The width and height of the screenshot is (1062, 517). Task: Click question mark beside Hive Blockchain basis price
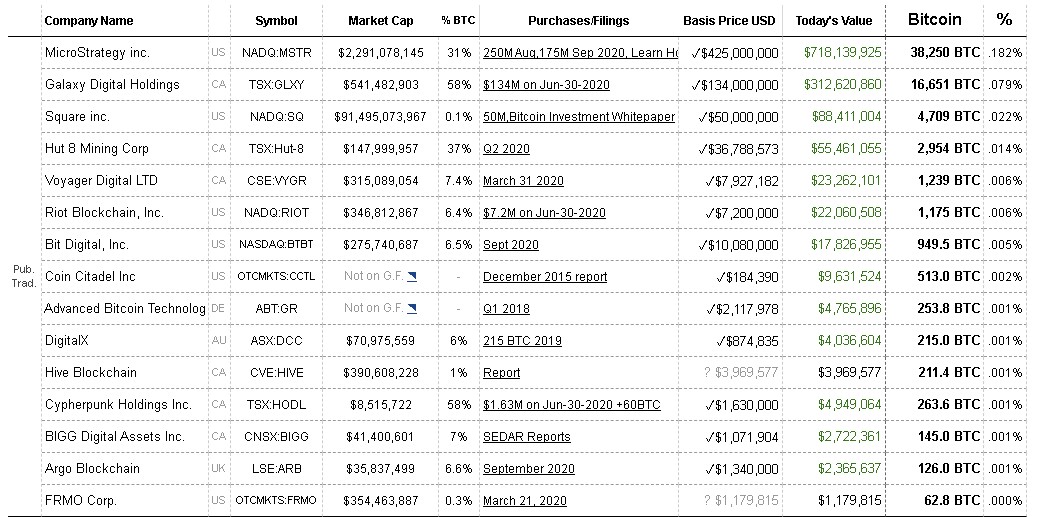tap(707, 373)
